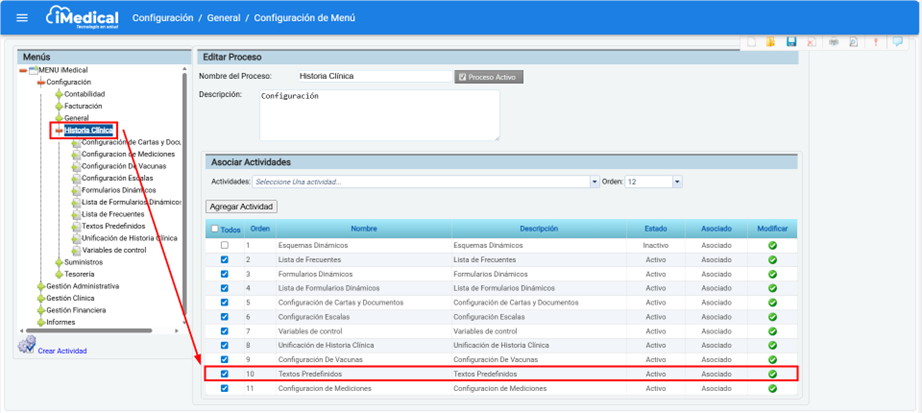Toggle the Proceso Activo button
The image size is (922, 413).
pyautogui.click(x=489, y=77)
